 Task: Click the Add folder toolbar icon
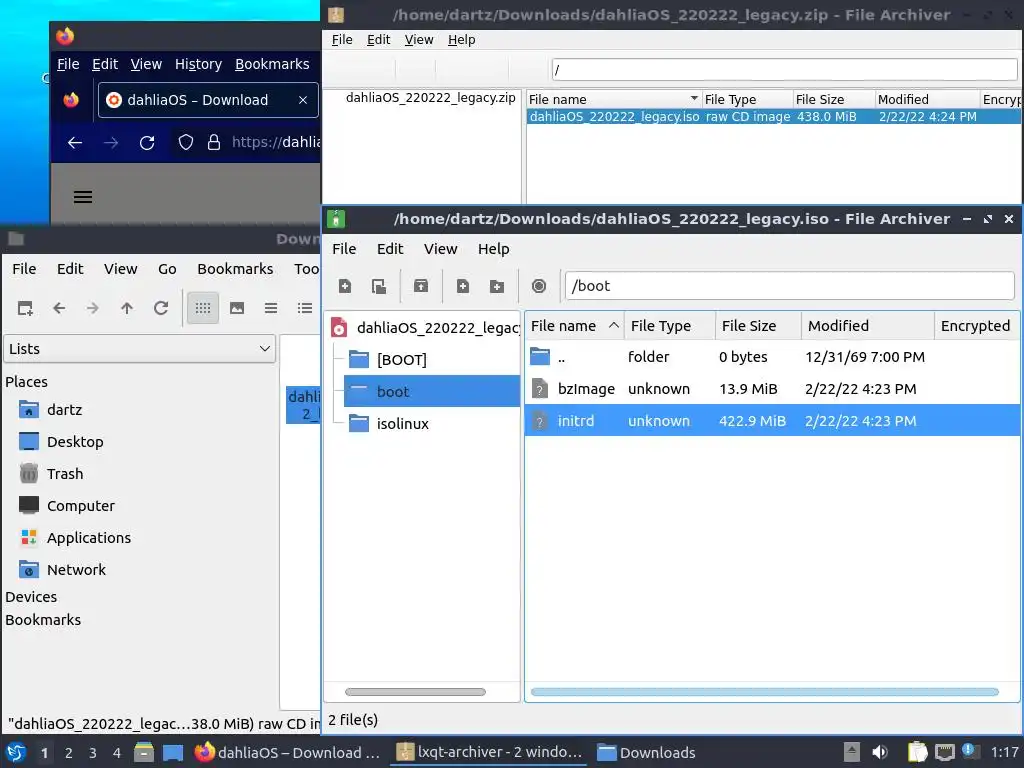coord(497,286)
